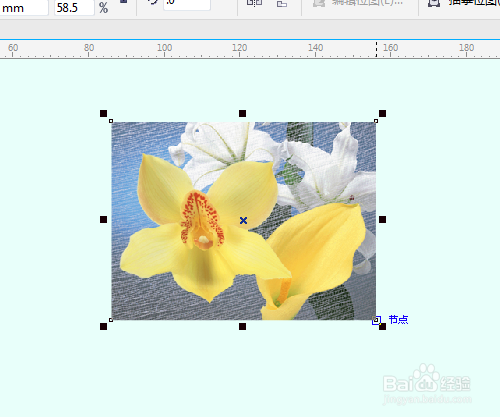Click the Trace Bitmap toolbar button
500x417 pixels.
464,4
